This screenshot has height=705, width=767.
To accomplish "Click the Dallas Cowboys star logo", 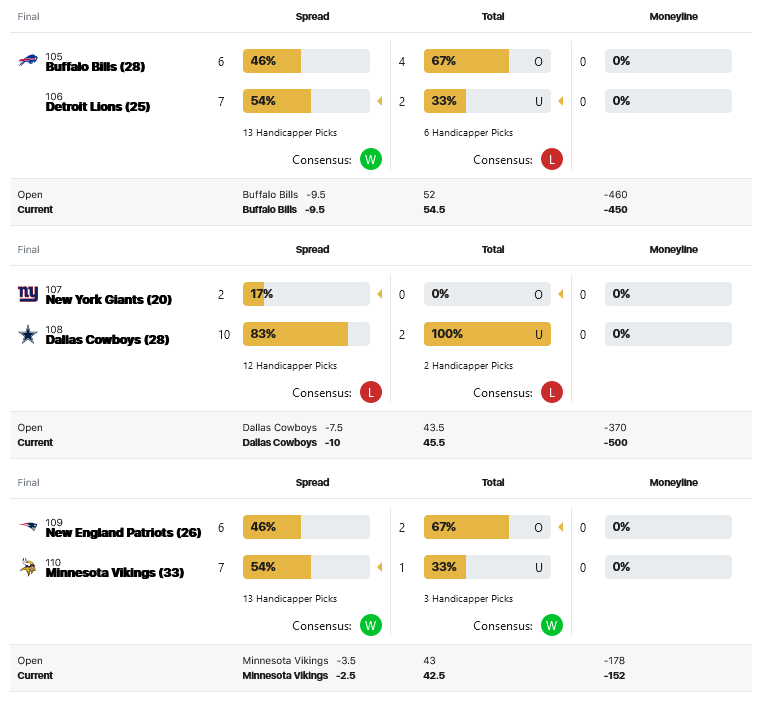I will (28, 334).
